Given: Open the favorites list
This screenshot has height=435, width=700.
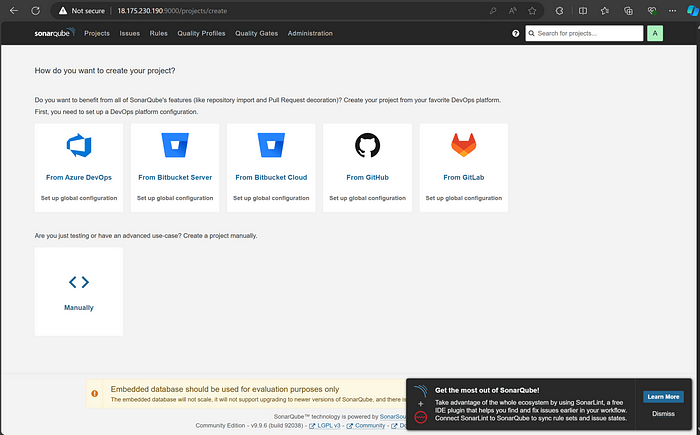Looking at the screenshot, I should pos(605,11).
